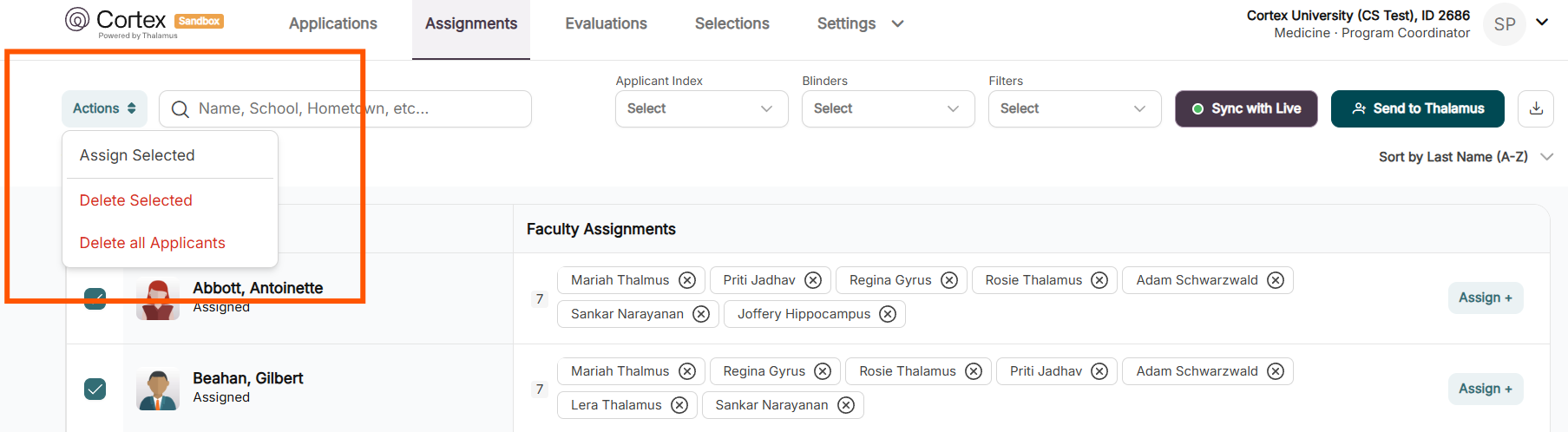Open the SP user avatar

pyautogui.click(x=1505, y=24)
